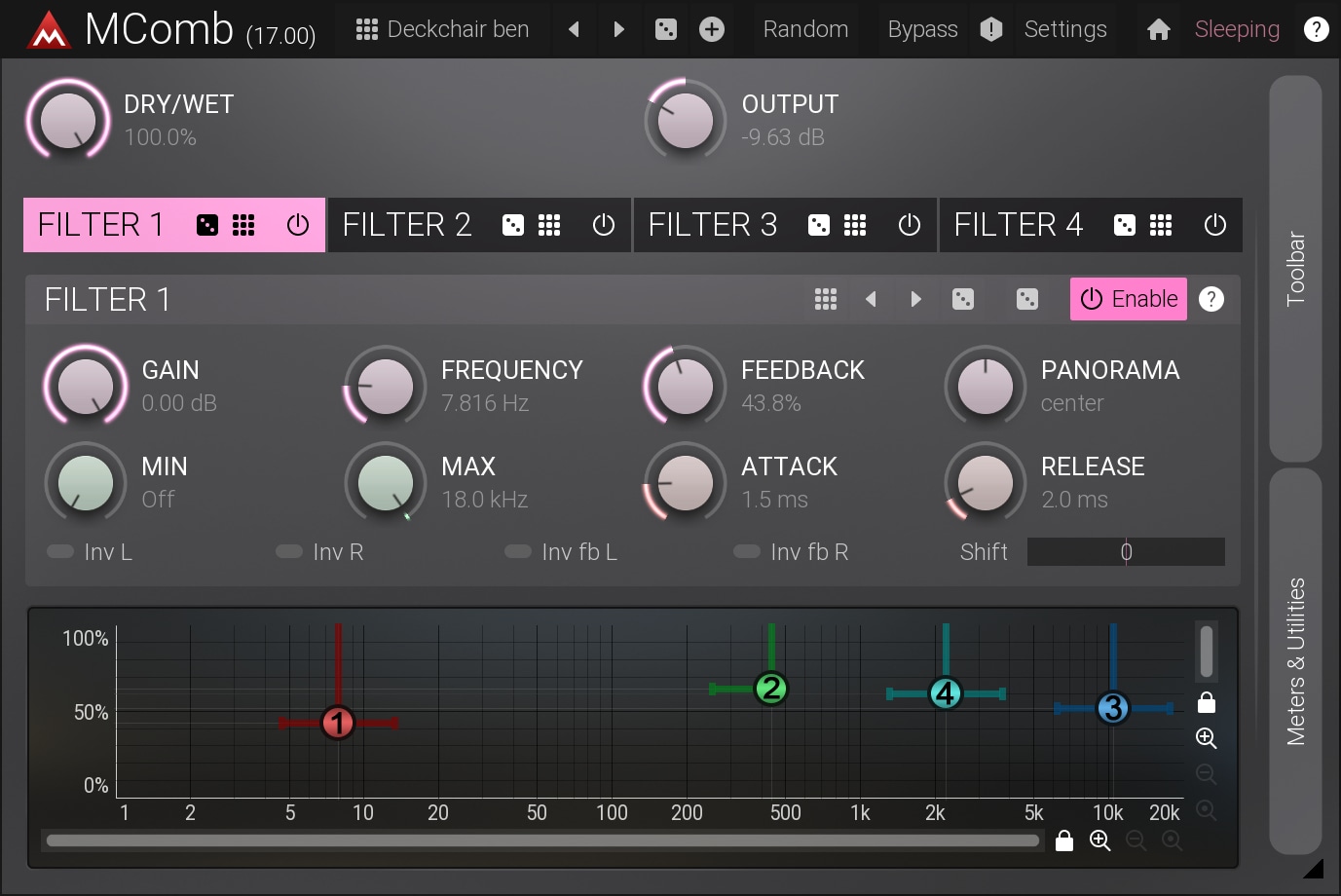Next preset in FILTER 1 panel
The image size is (1341, 896).
pyautogui.click(x=915, y=299)
